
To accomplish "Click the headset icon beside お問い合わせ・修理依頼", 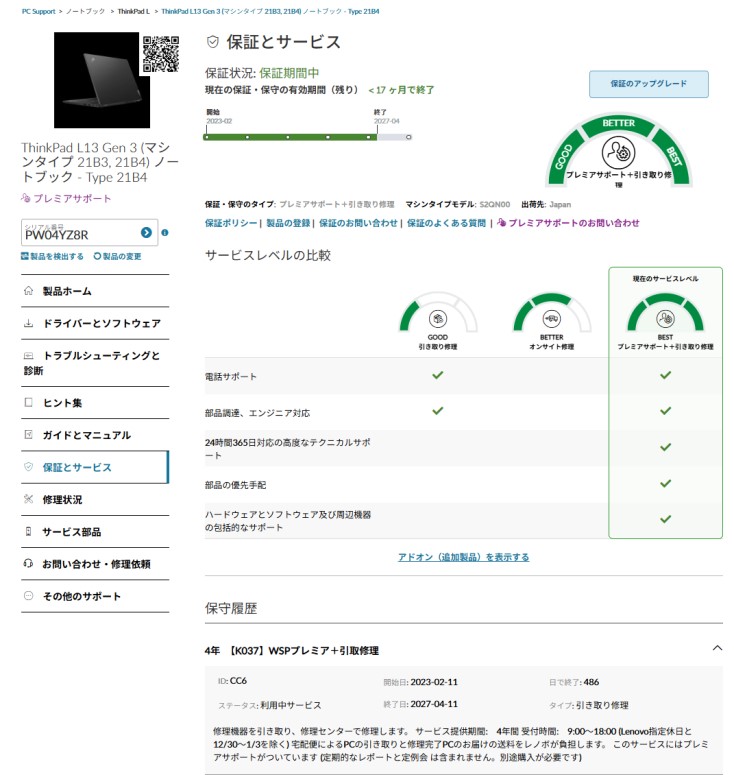I will tap(29, 563).
